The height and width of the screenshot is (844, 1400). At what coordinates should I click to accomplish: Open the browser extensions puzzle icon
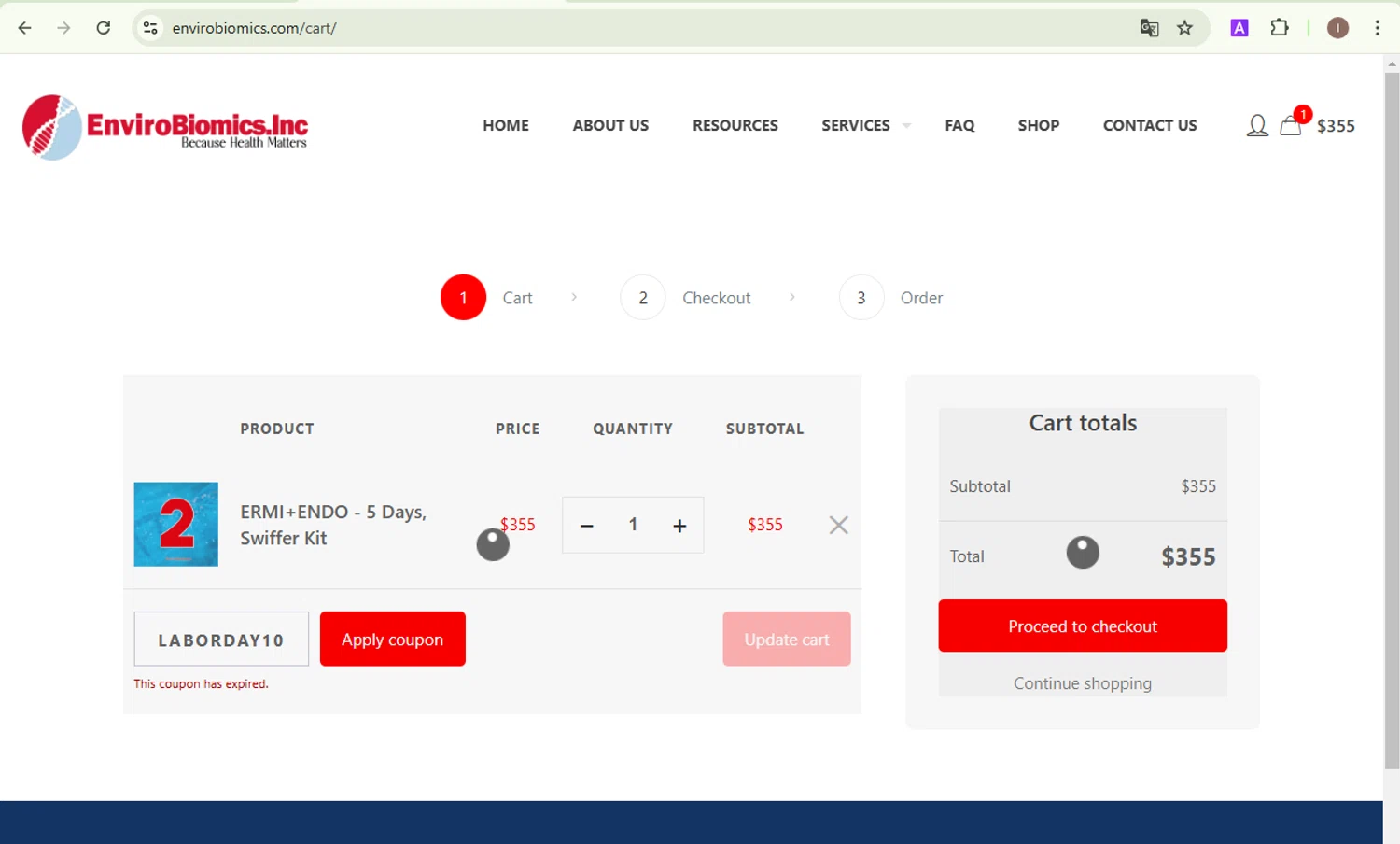point(1280,28)
